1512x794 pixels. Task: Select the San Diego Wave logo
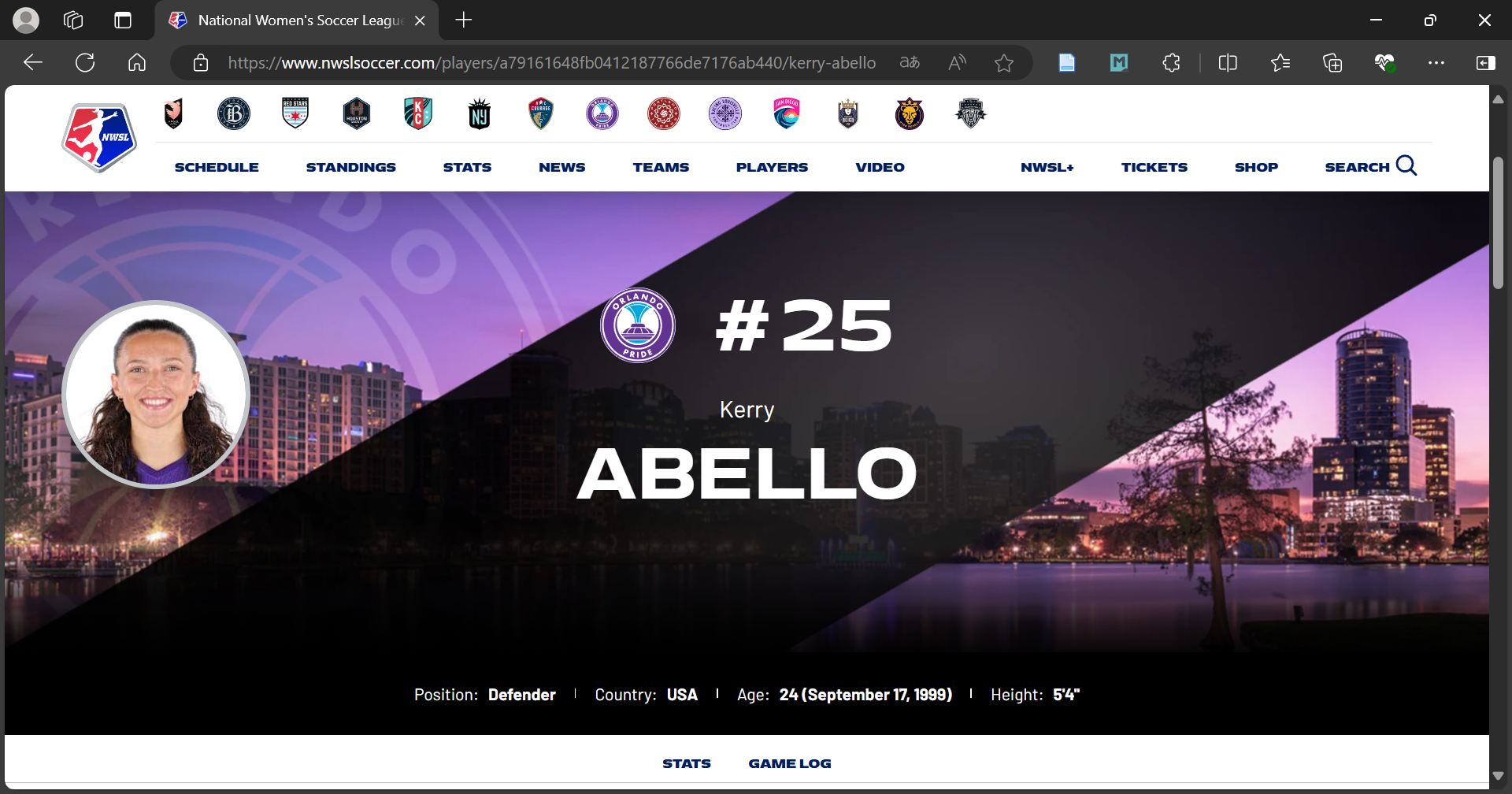(x=787, y=113)
